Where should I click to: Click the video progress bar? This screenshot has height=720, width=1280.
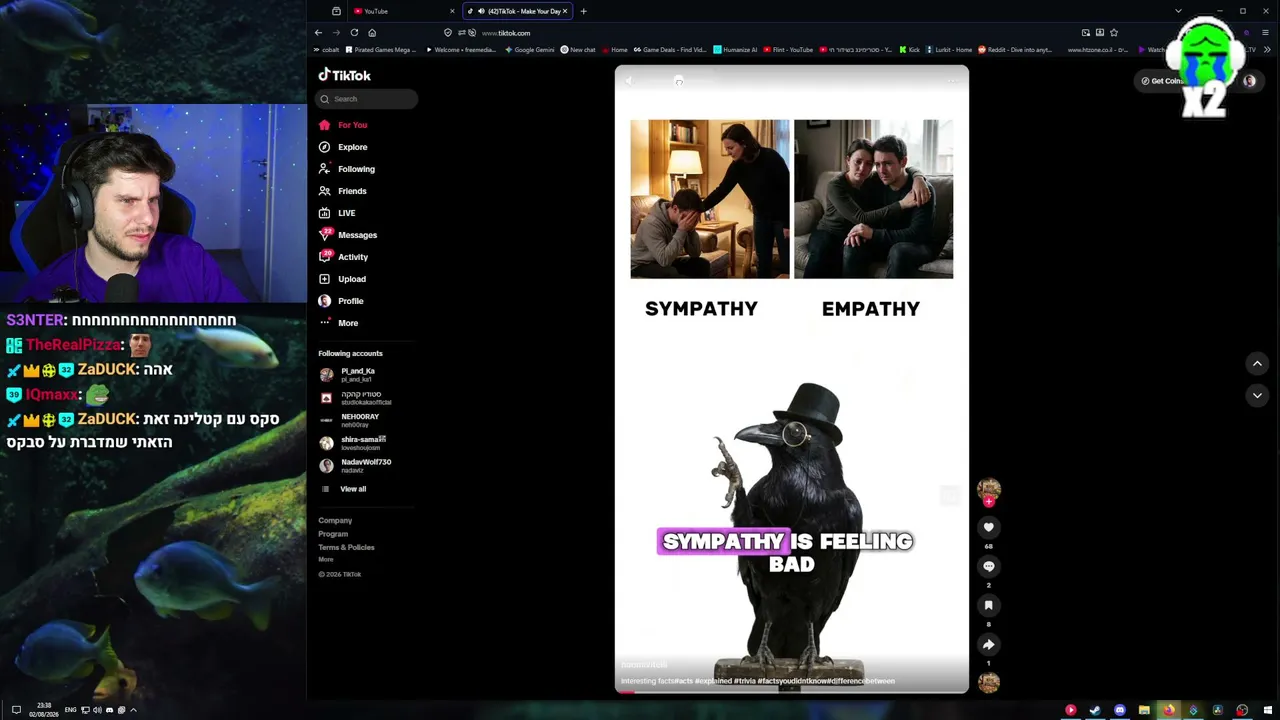791,691
